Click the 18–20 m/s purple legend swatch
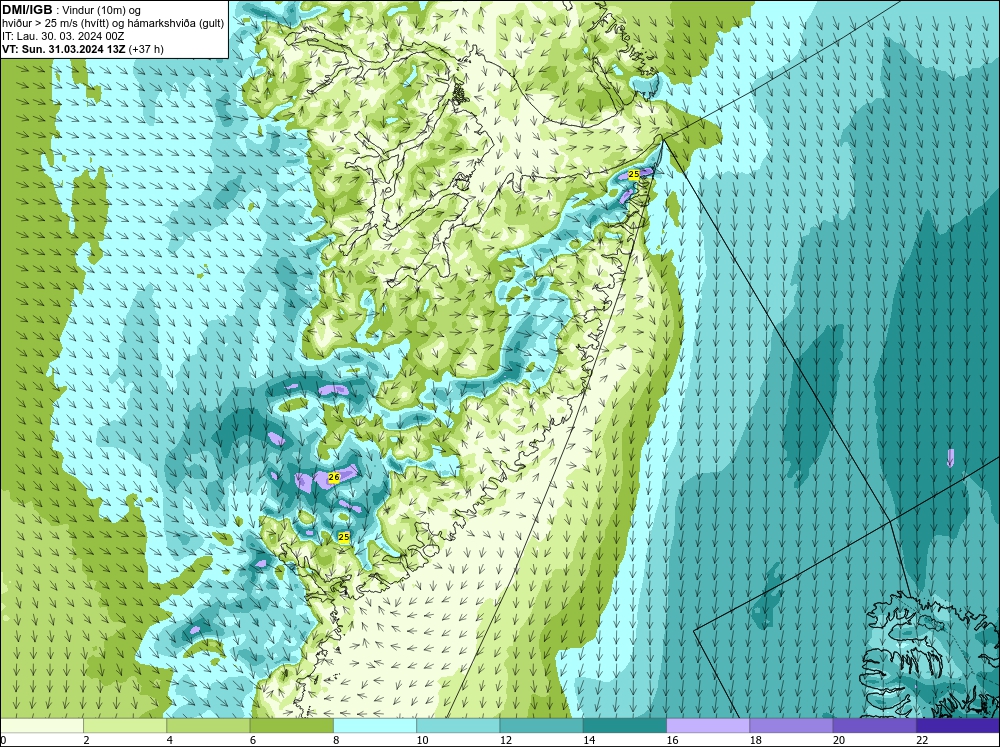Screen dimensions: 1000x747 click(x=791, y=726)
